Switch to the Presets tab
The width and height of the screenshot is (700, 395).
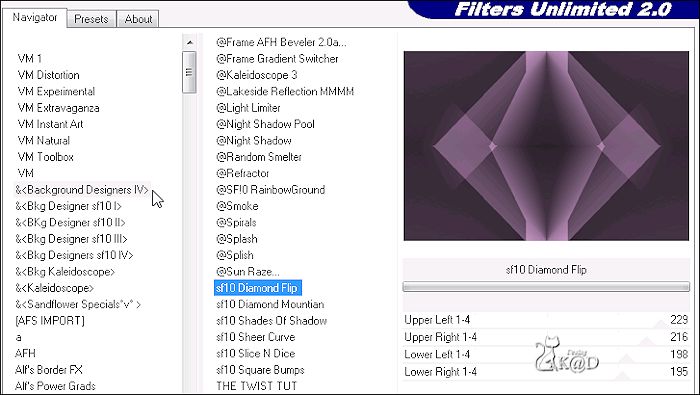[x=92, y=19]
